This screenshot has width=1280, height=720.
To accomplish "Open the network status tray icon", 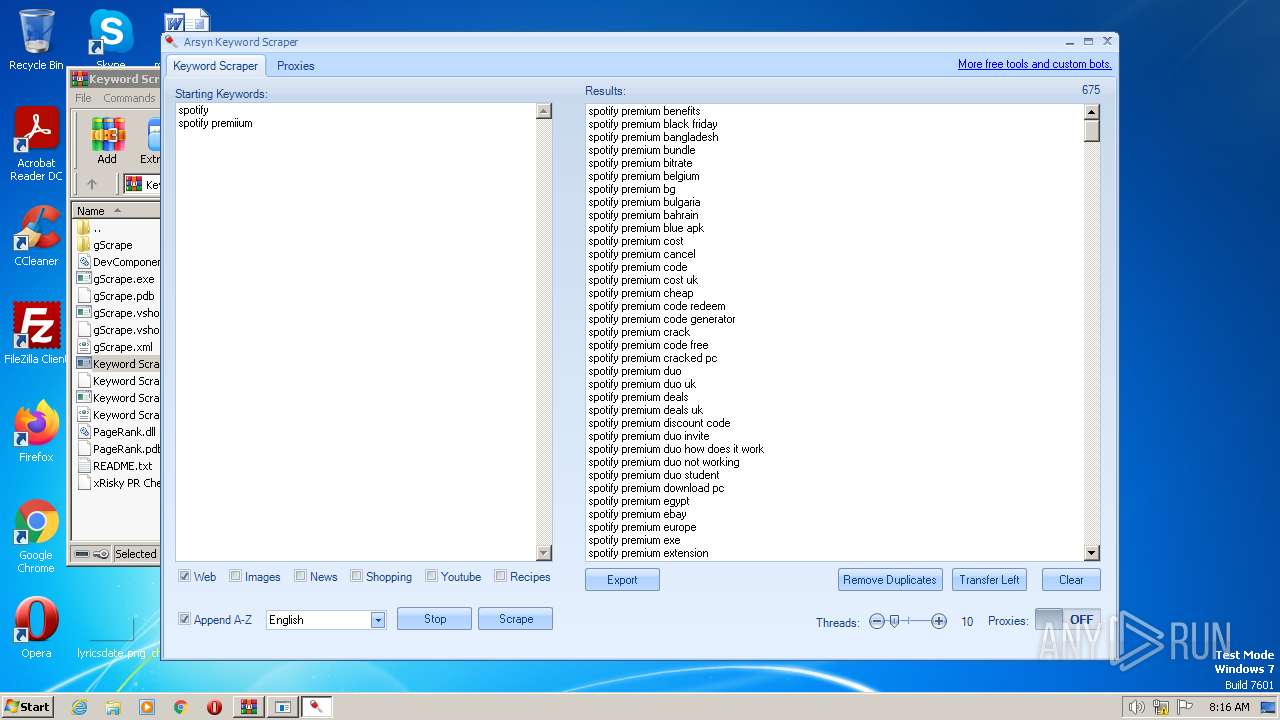I will pos(1160,707).
